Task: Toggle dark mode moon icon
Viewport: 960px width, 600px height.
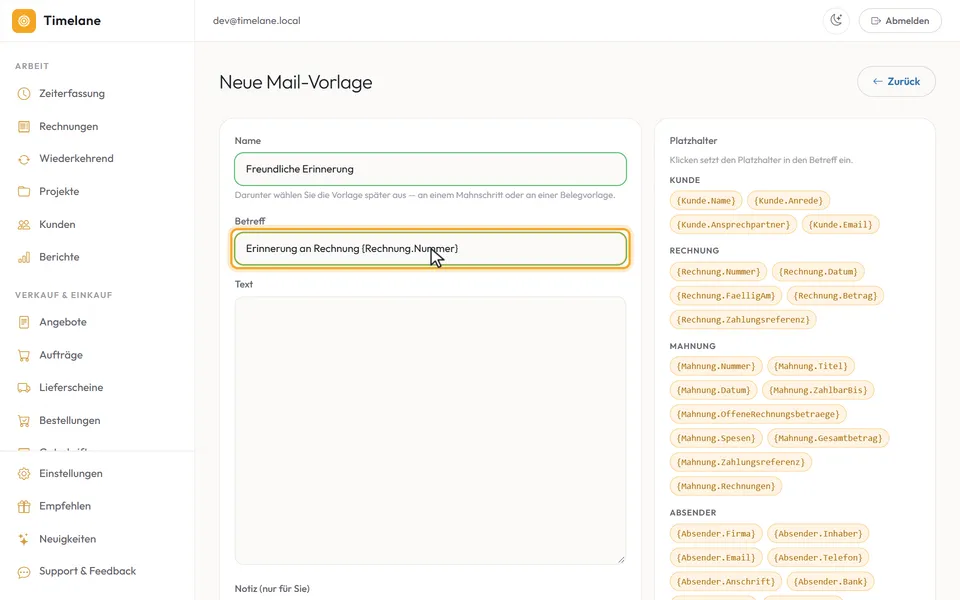Action: [836, 21]
